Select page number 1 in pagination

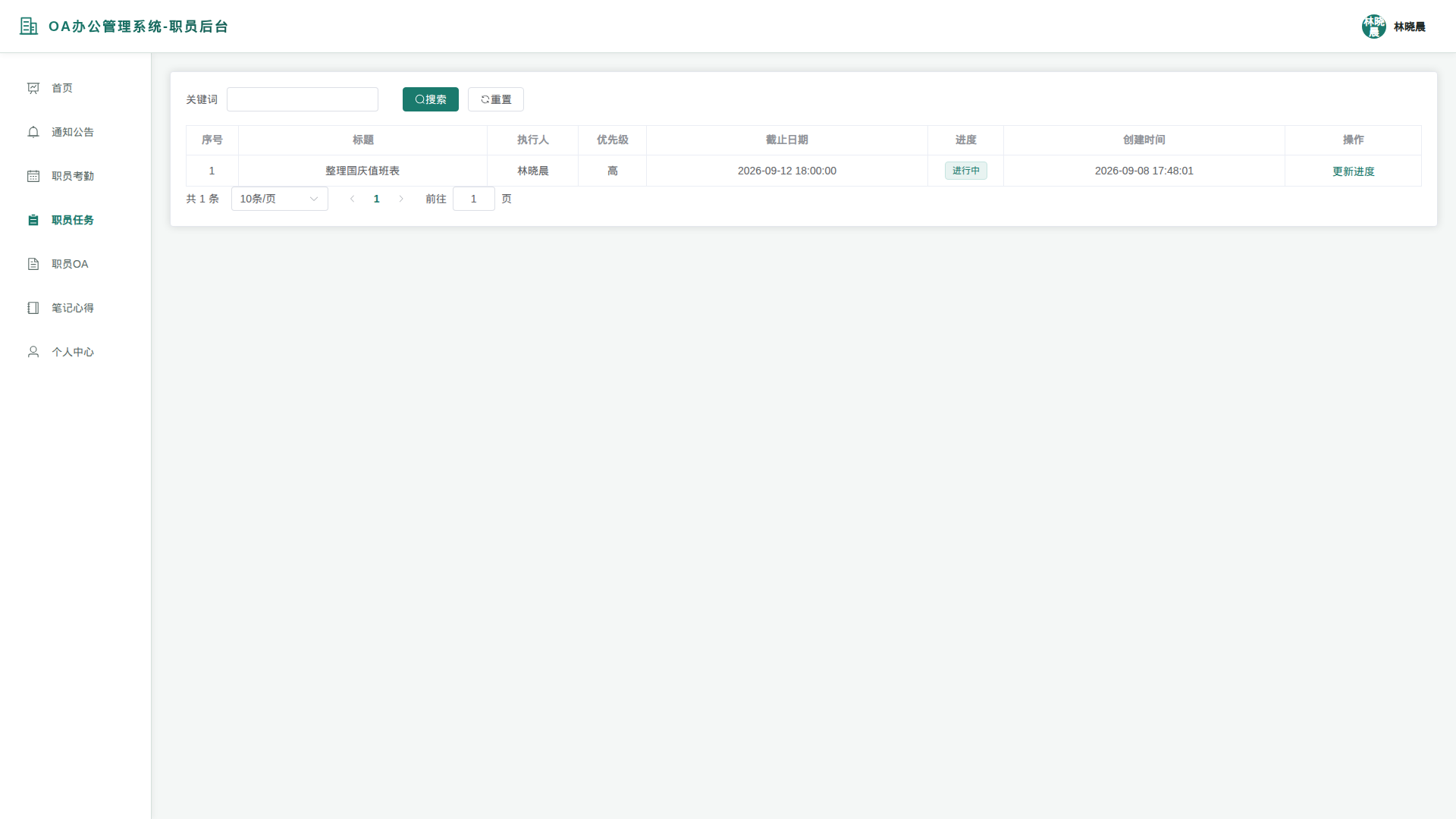click(377, 199)
